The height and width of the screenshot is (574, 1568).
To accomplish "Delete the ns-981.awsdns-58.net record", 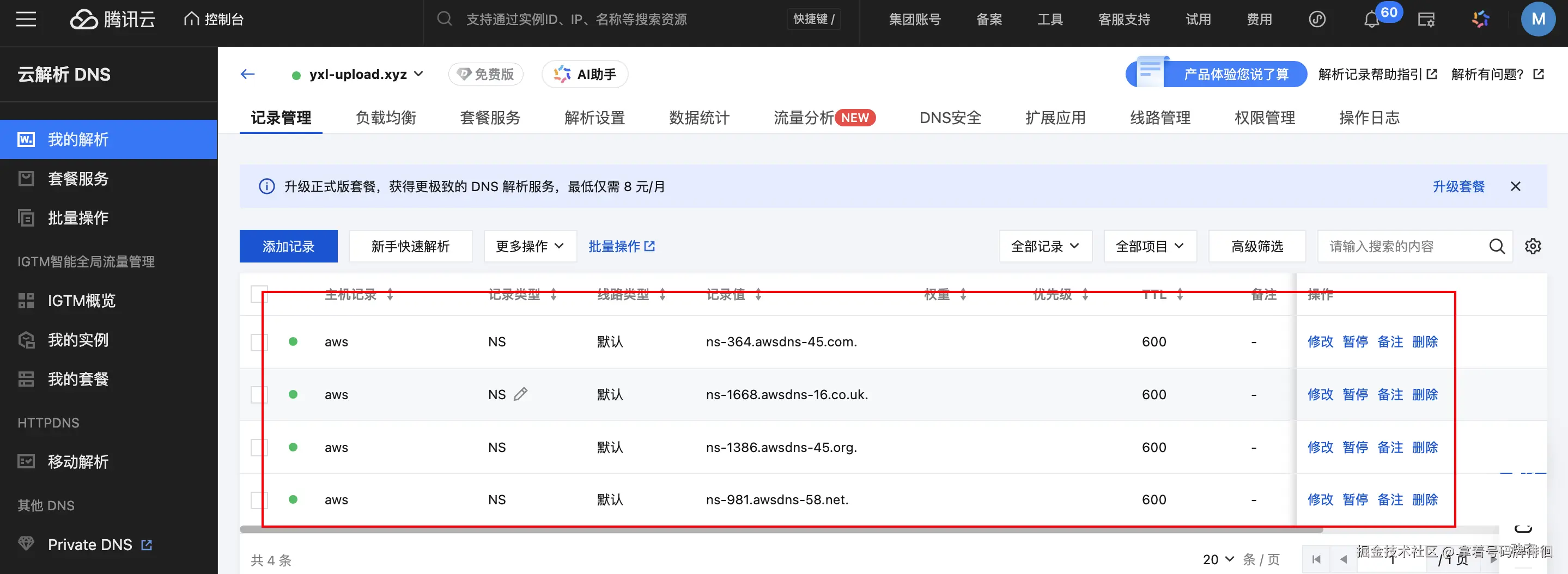I will 1424,500.
